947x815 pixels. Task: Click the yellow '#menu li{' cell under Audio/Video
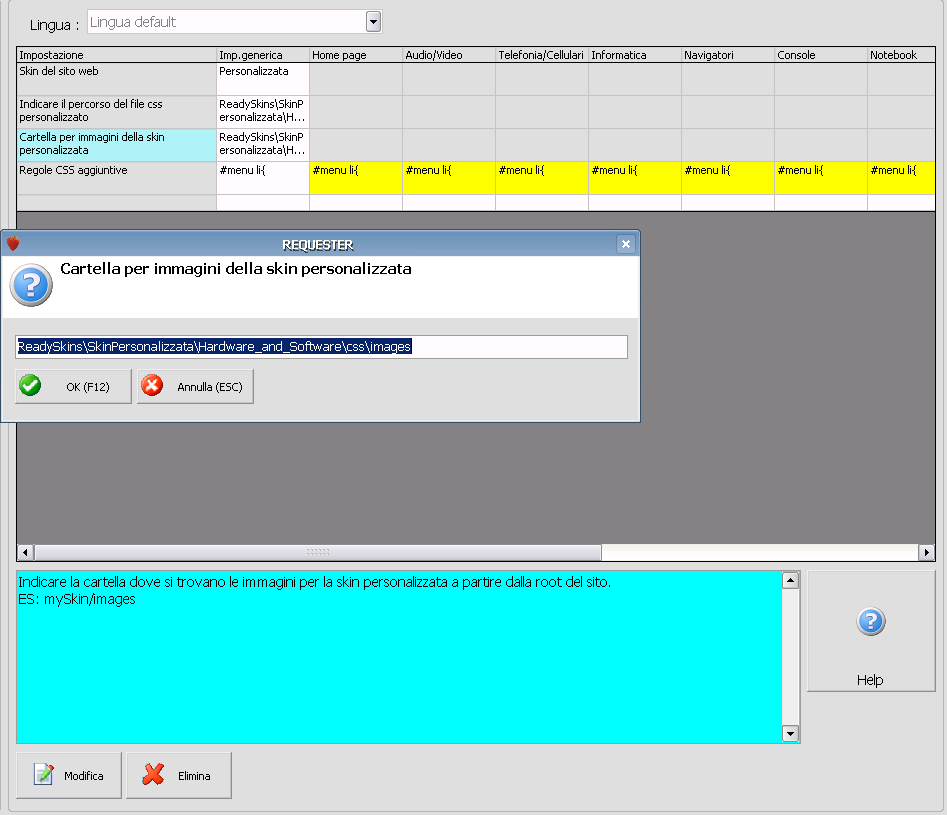pyautogui.click(x=449, y=178)
